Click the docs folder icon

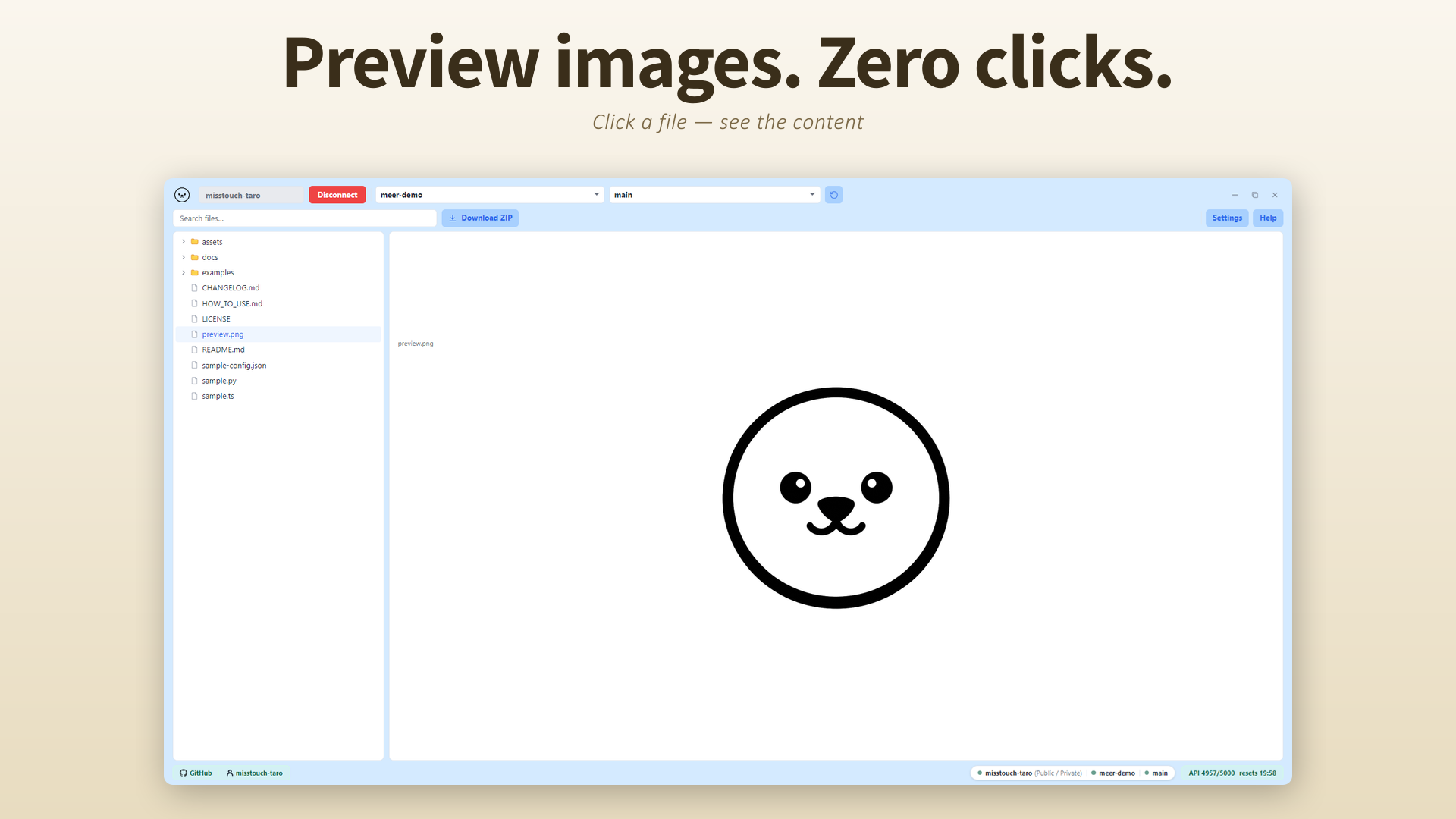[195, 257]
